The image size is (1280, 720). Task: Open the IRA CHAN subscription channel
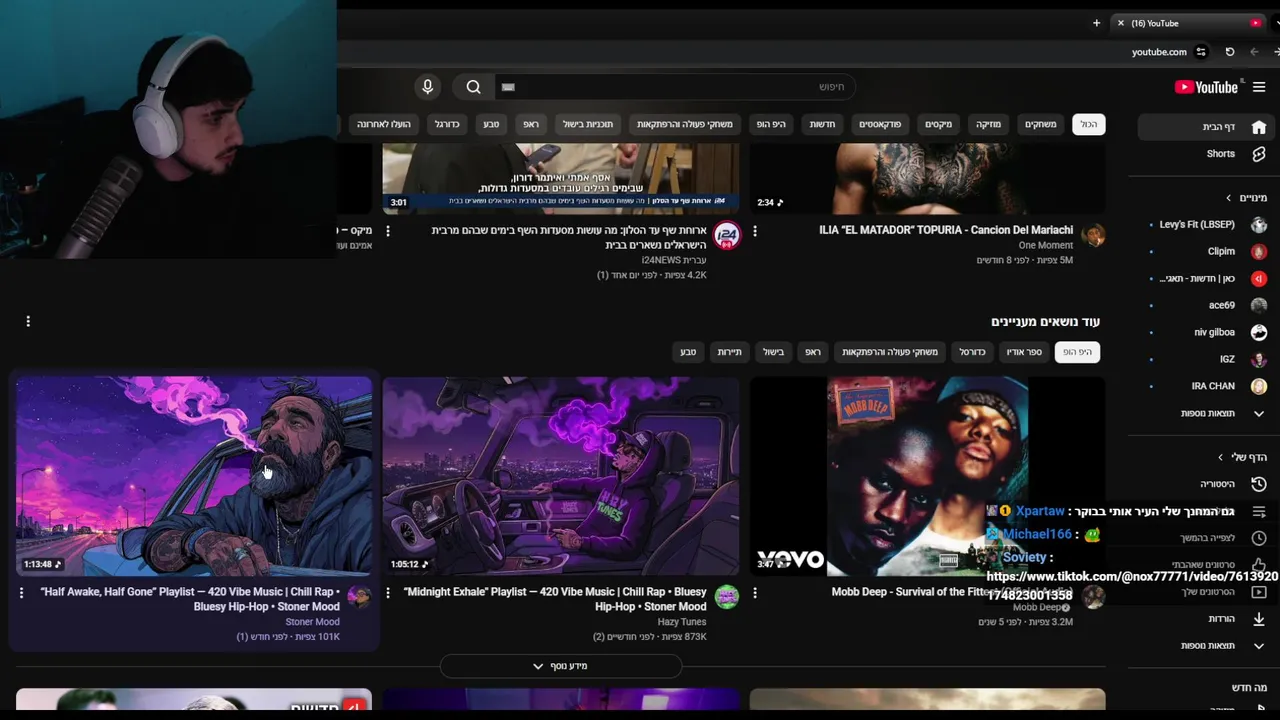pyautogui.click(x=1205, y=386)
